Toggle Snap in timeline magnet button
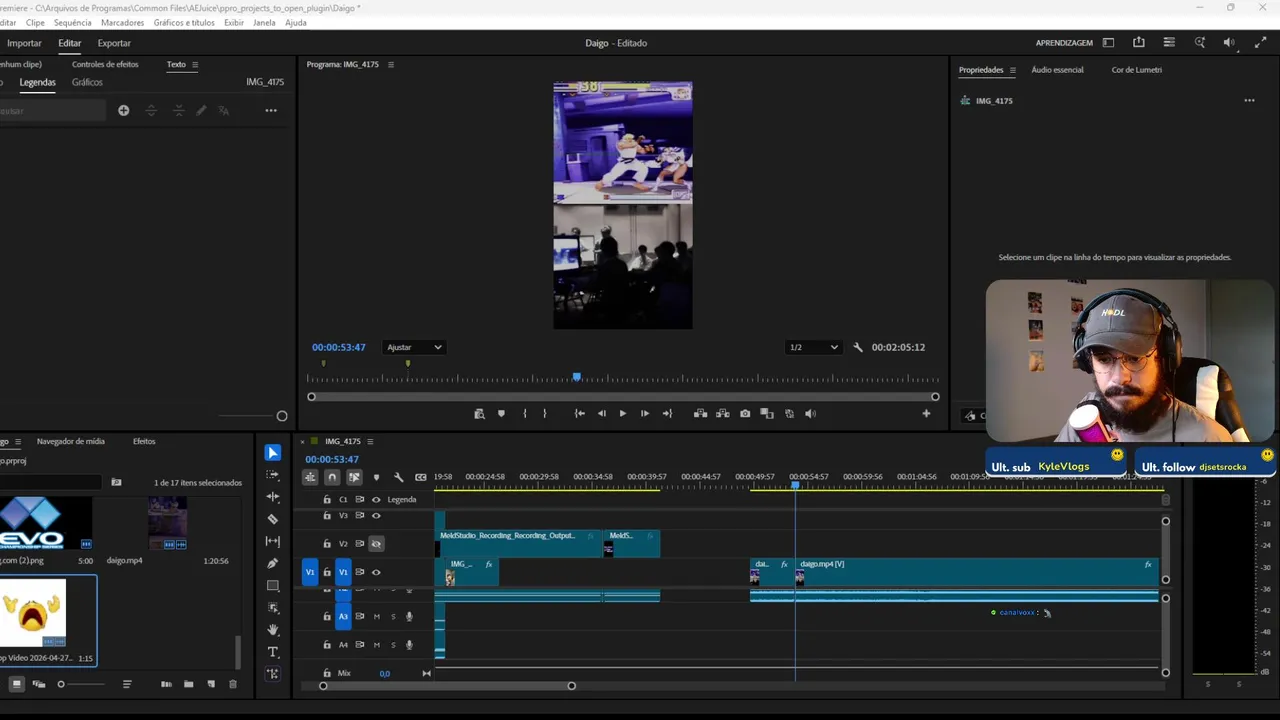 tap(332, 477)
